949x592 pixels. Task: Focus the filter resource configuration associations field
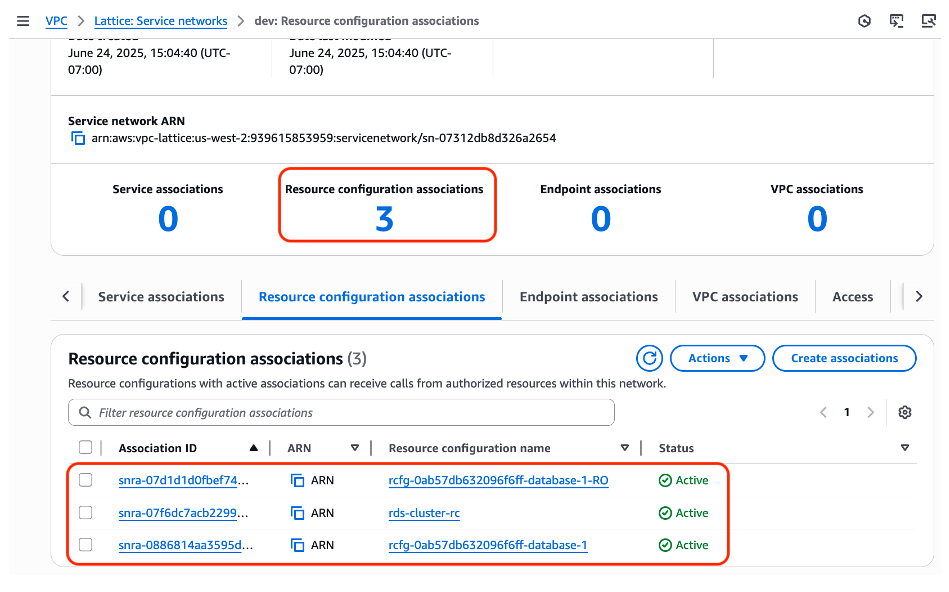pyautogui.click(x=341, y=412)
